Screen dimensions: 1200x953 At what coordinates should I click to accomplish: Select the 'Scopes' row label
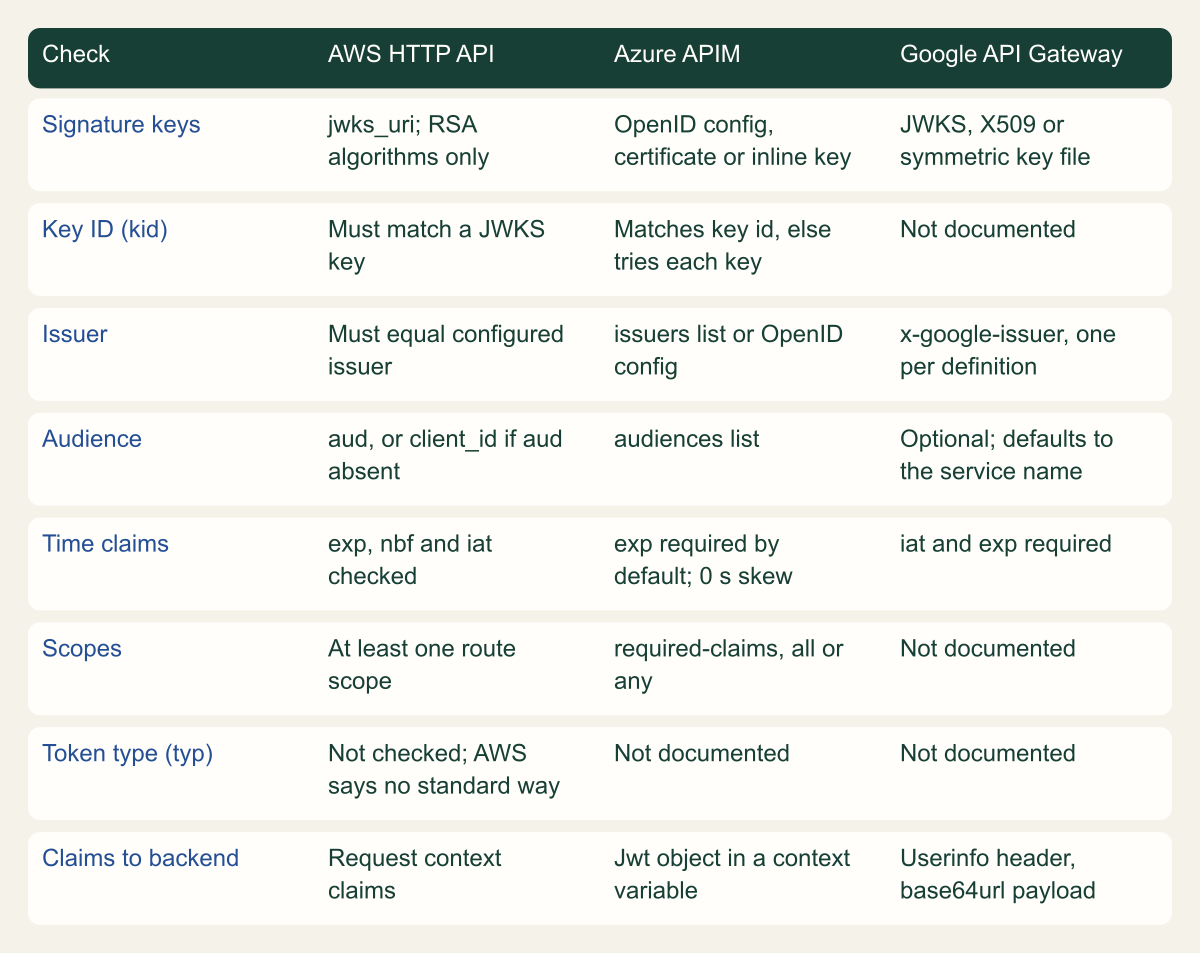point(82,648)
